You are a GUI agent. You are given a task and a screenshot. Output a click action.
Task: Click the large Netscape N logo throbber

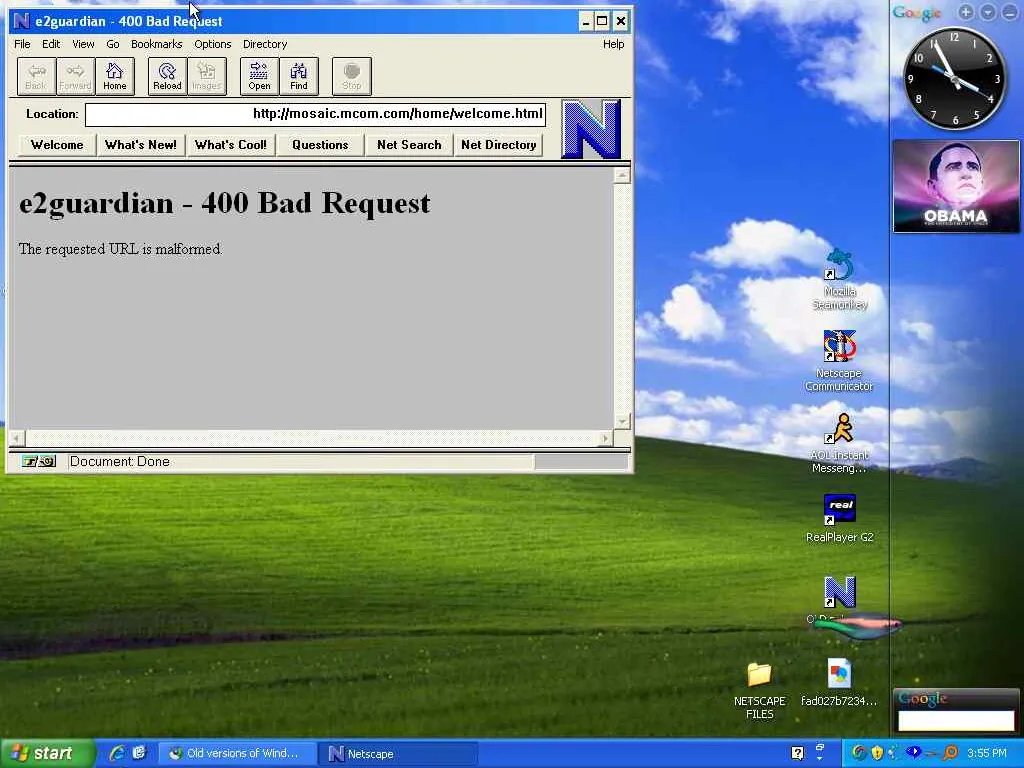(591, 129)
